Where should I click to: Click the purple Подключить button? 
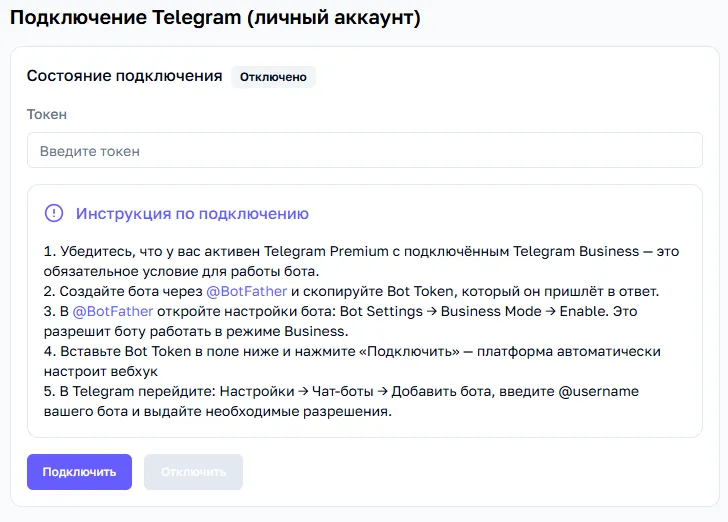click(x=79, y=472)
